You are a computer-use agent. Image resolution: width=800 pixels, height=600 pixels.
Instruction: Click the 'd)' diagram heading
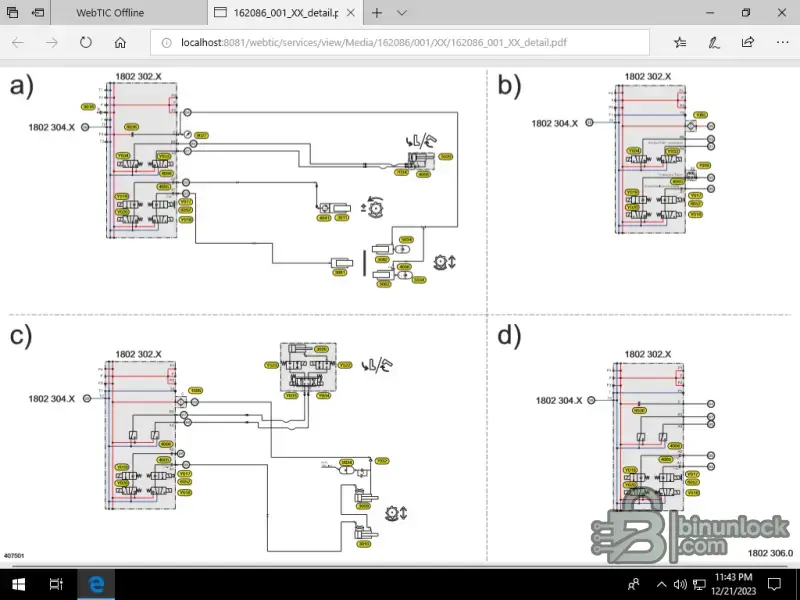coord(510,336)
